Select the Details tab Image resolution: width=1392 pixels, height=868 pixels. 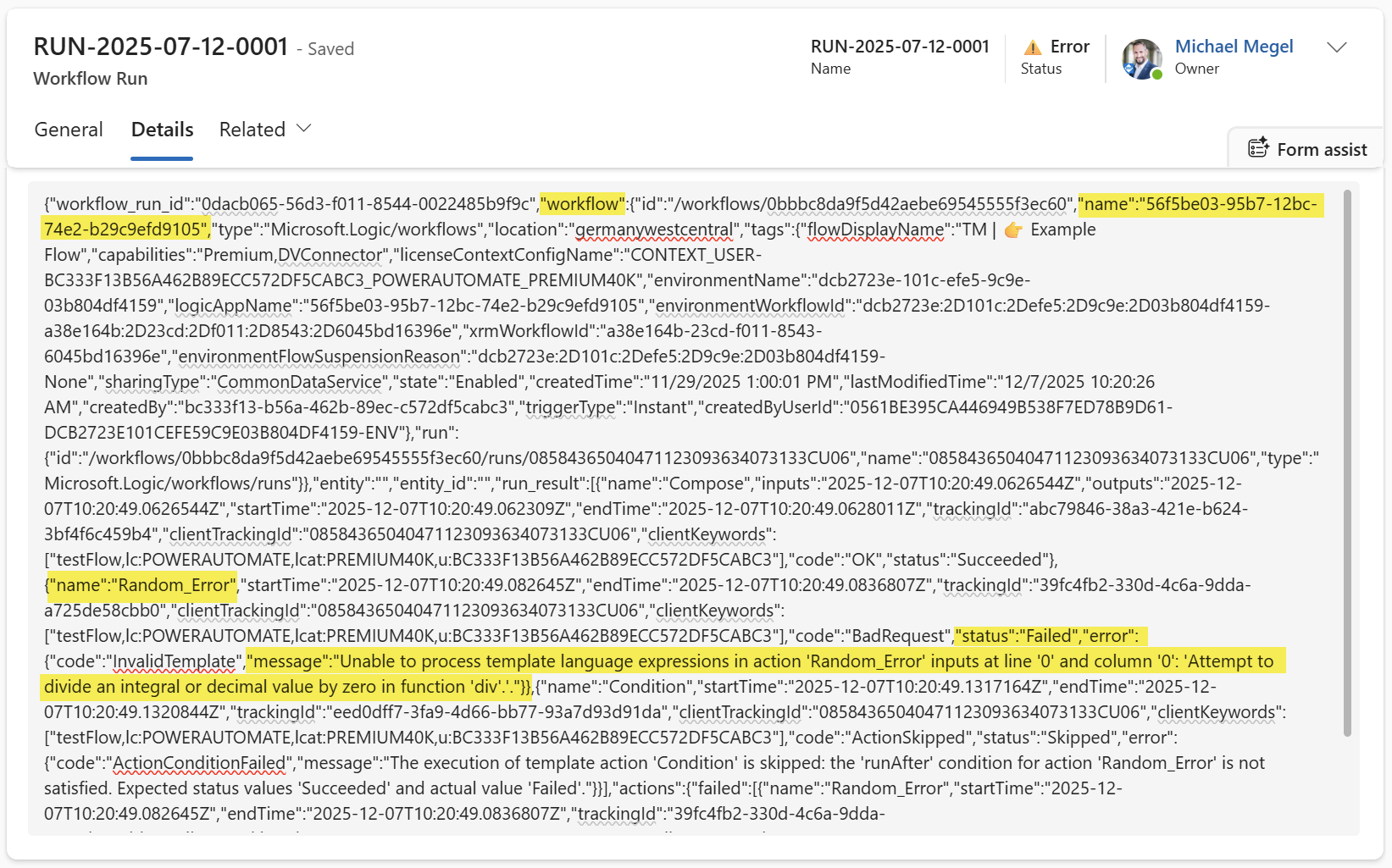pyautogui.click(x=162, y=130)
